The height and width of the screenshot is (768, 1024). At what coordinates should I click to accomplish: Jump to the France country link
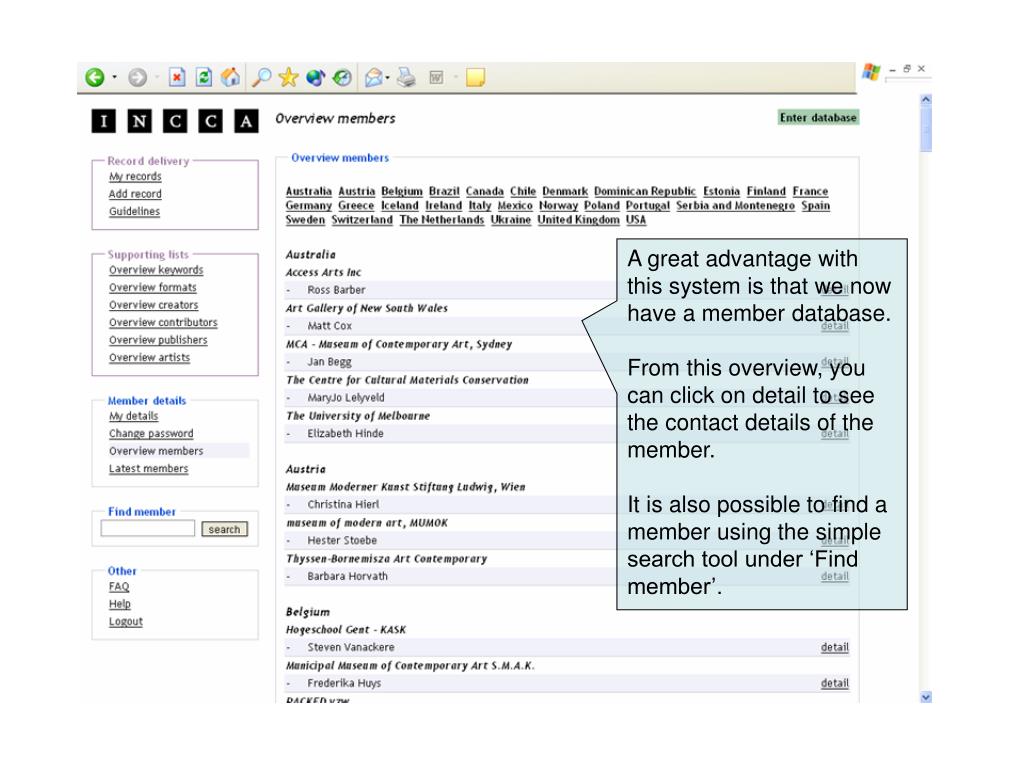[x=810, y=191]
